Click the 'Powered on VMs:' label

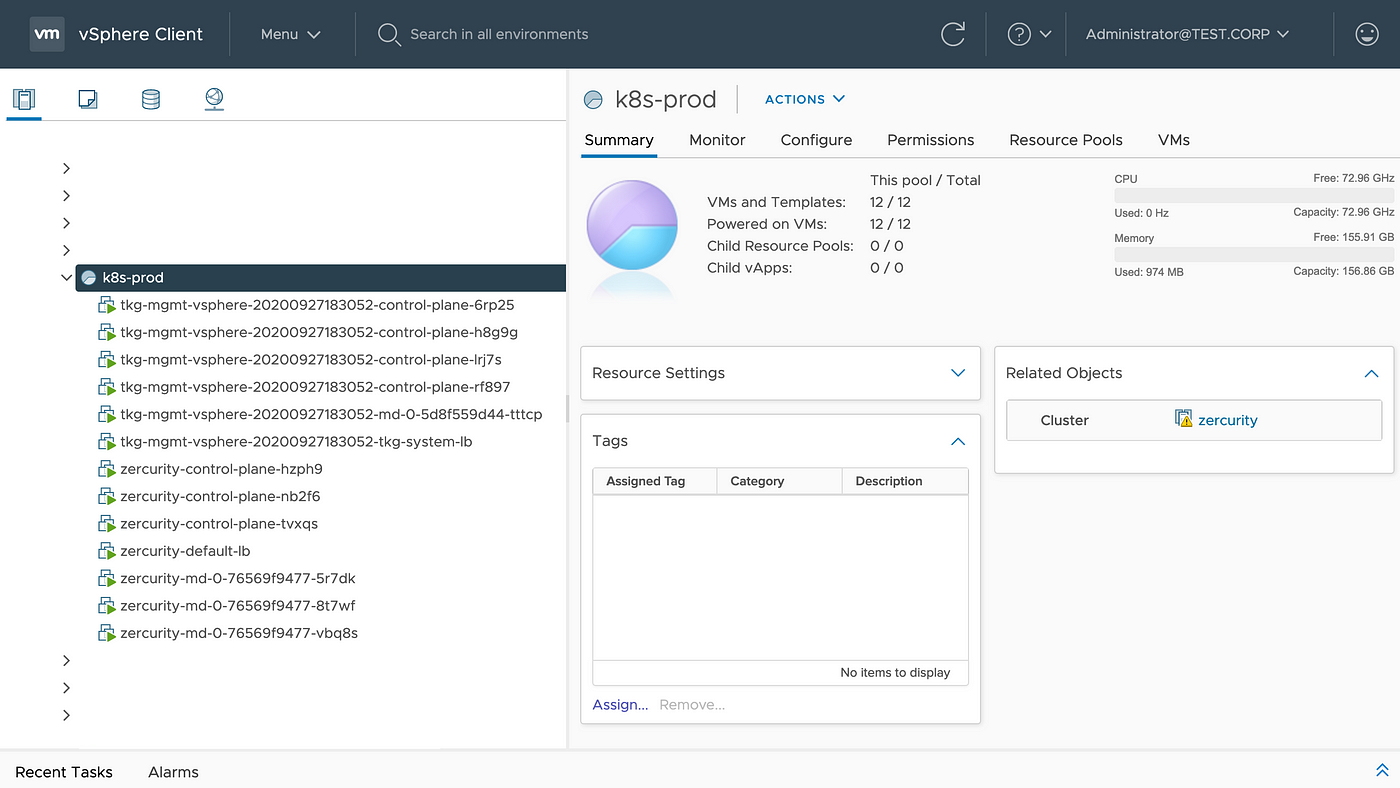tap(767, 224)
